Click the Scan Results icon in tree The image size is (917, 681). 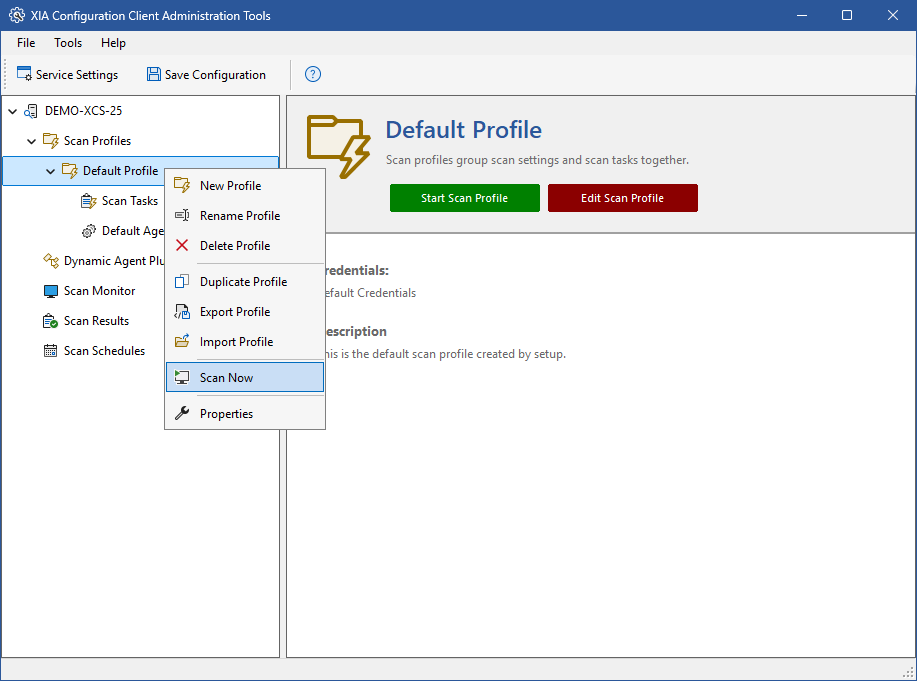coord(51,321)
